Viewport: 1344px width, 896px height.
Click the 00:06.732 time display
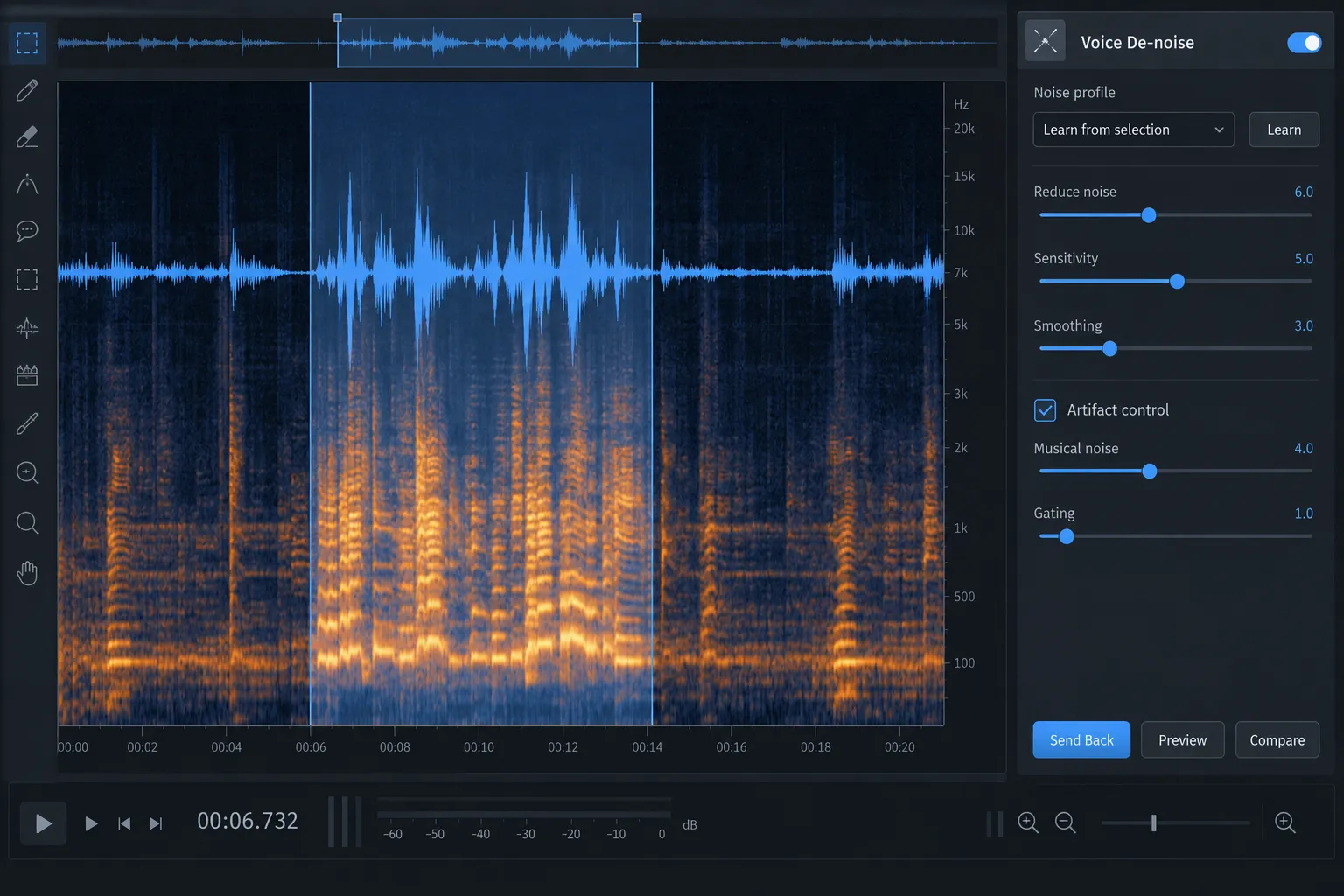click(248, 821)
